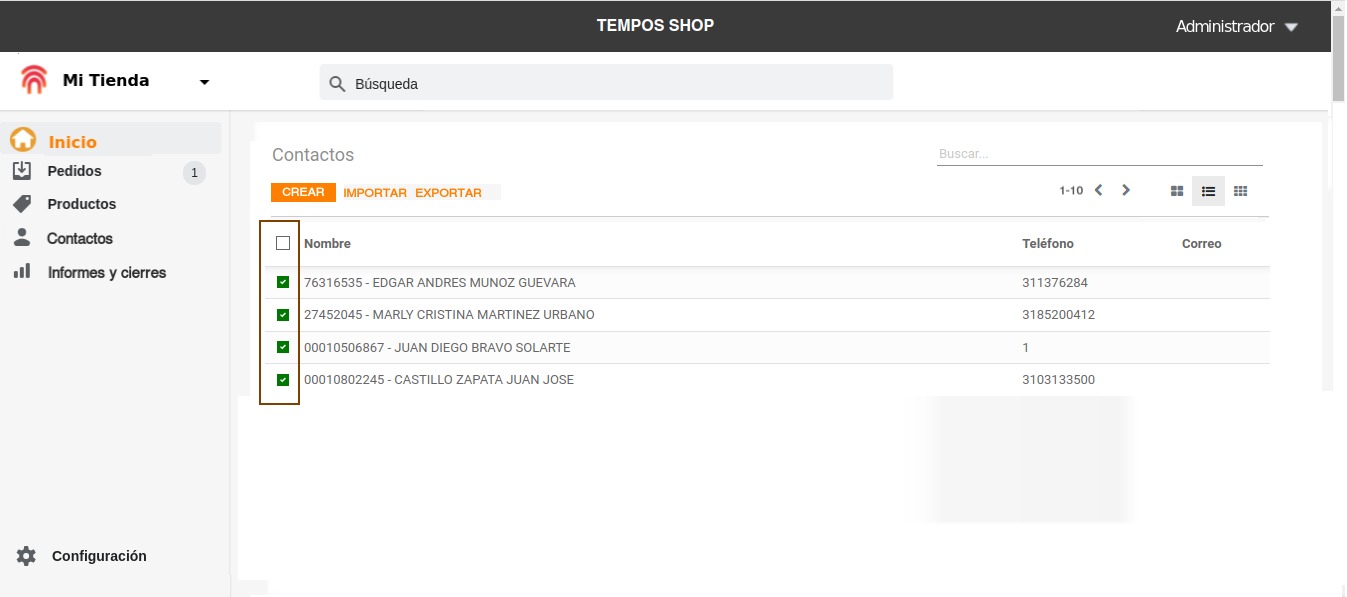Switch to kanban card view
This screenshot has height=597, width=1347.
click(x=1177, y=191)
